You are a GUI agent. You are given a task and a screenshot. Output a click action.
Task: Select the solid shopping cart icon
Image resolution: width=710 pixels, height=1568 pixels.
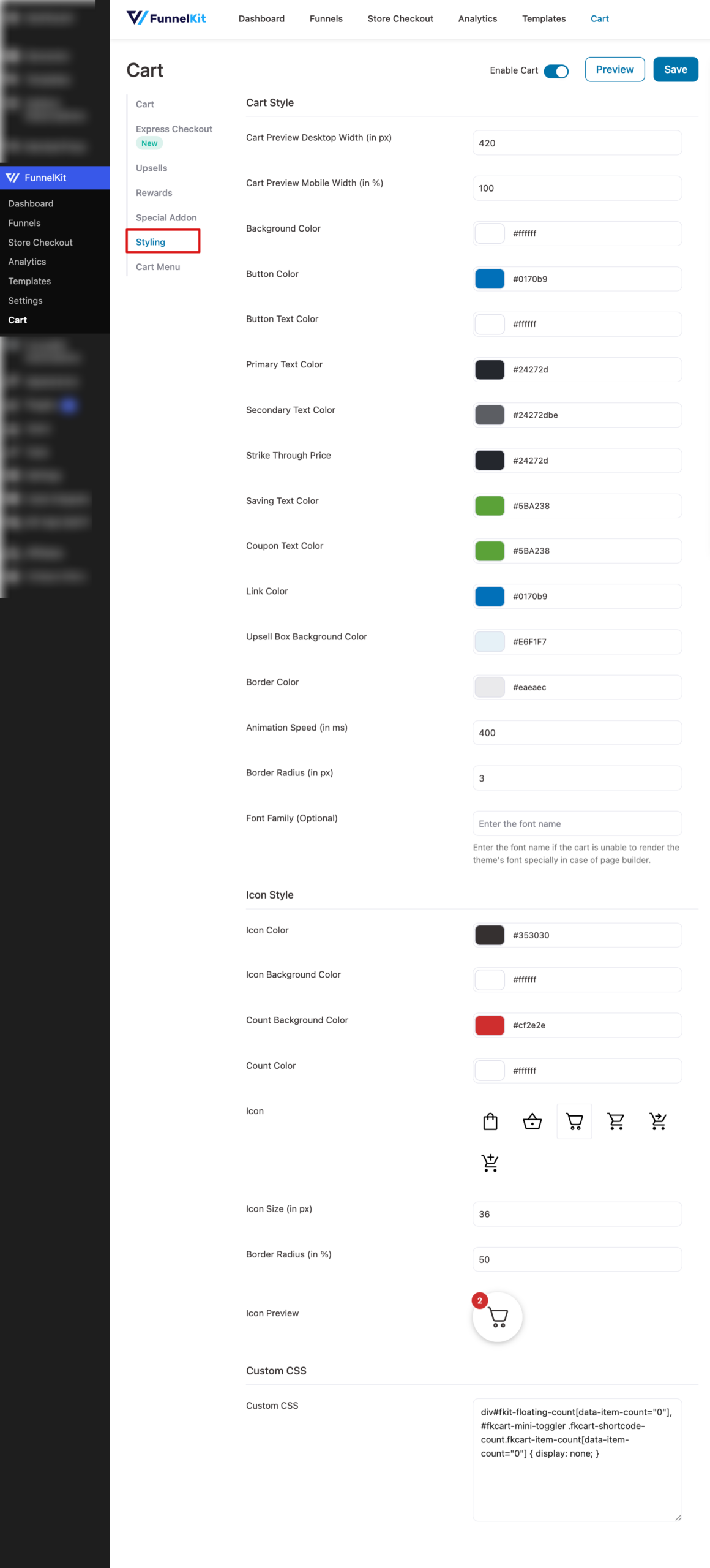point(616,1121)
